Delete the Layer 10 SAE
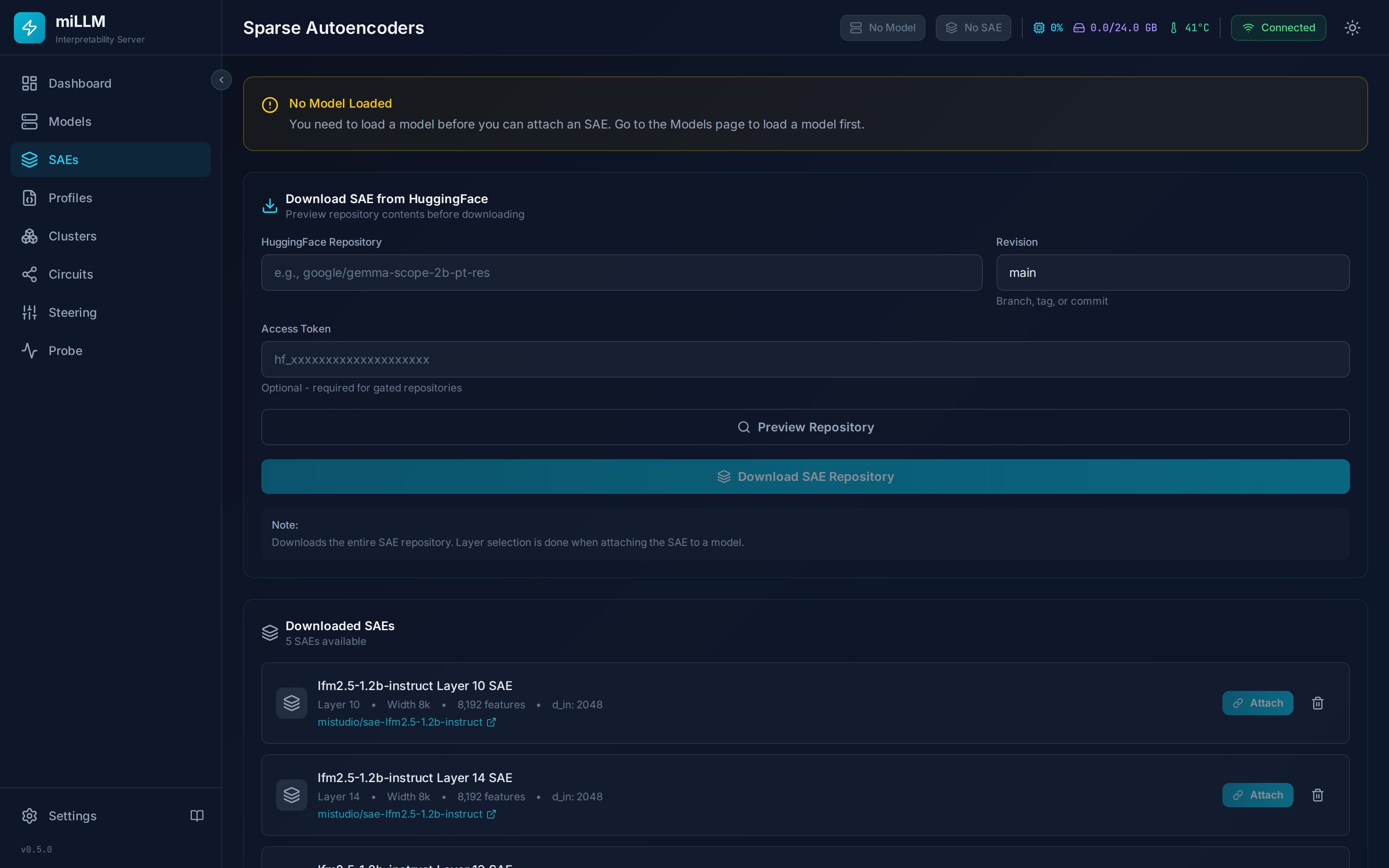Image resolution: width=1389 pixels, height=868 pixels. pos(1318,703)
